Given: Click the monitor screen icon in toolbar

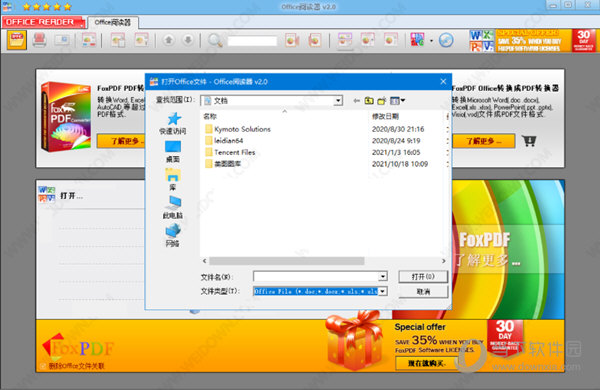Looking at the screenshot, I should [62, 40].
